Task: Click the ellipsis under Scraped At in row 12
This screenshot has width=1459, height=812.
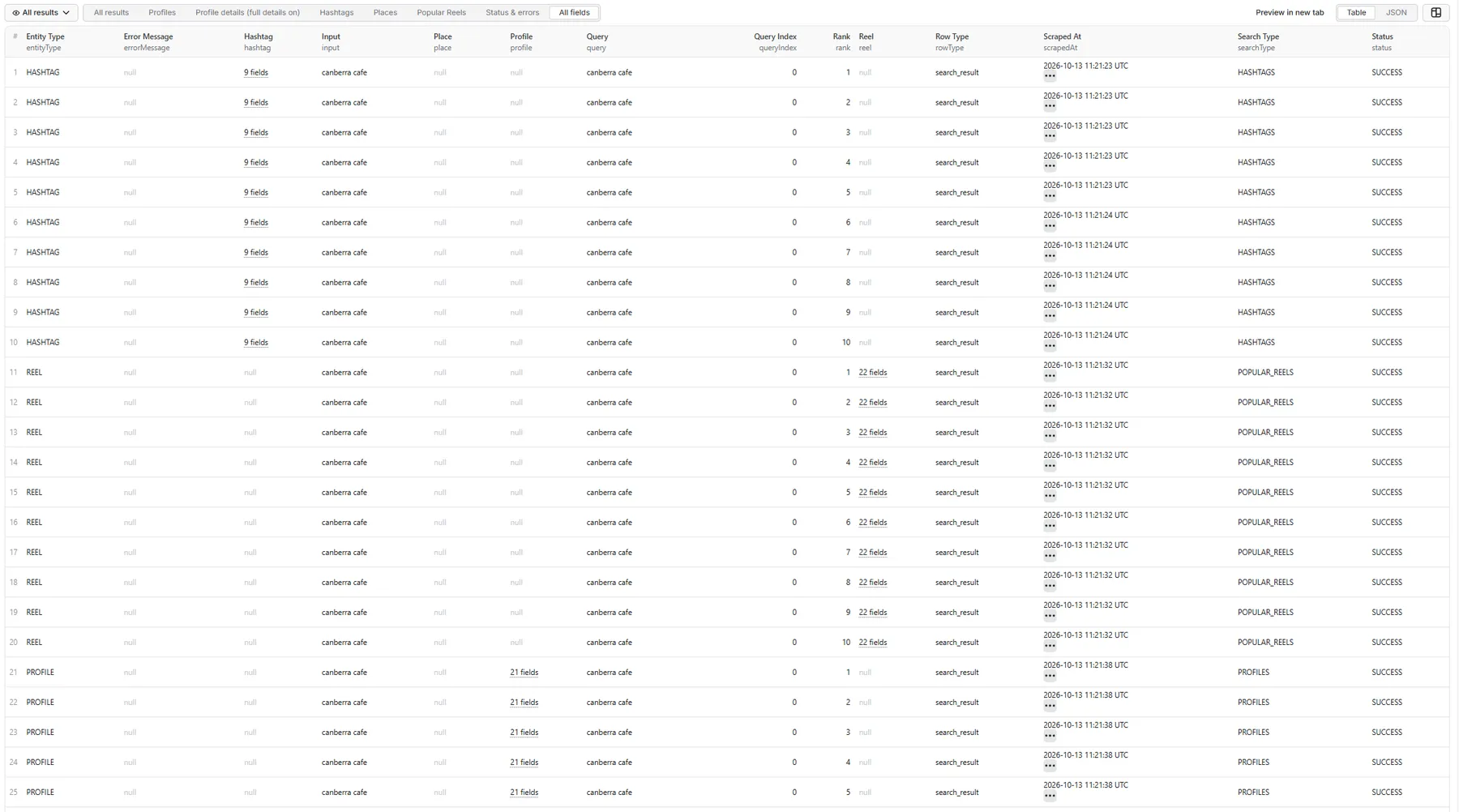Action: click(1050, 406)
